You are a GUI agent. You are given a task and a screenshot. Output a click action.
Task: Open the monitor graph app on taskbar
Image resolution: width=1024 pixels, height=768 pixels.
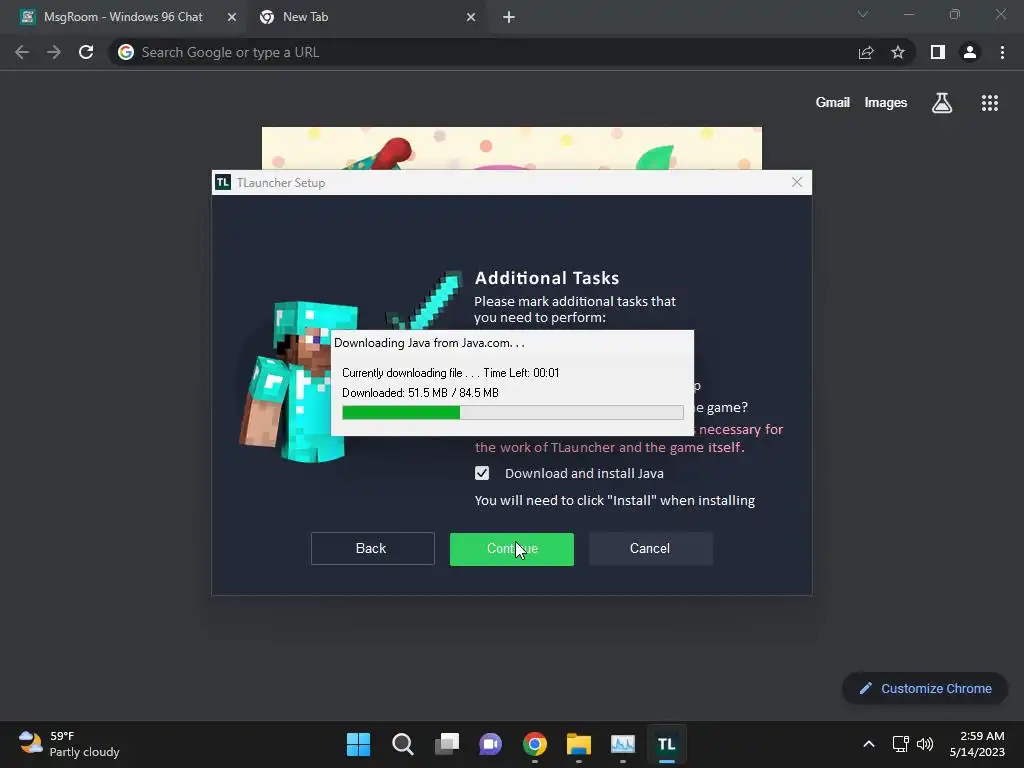tap(623, 744)
